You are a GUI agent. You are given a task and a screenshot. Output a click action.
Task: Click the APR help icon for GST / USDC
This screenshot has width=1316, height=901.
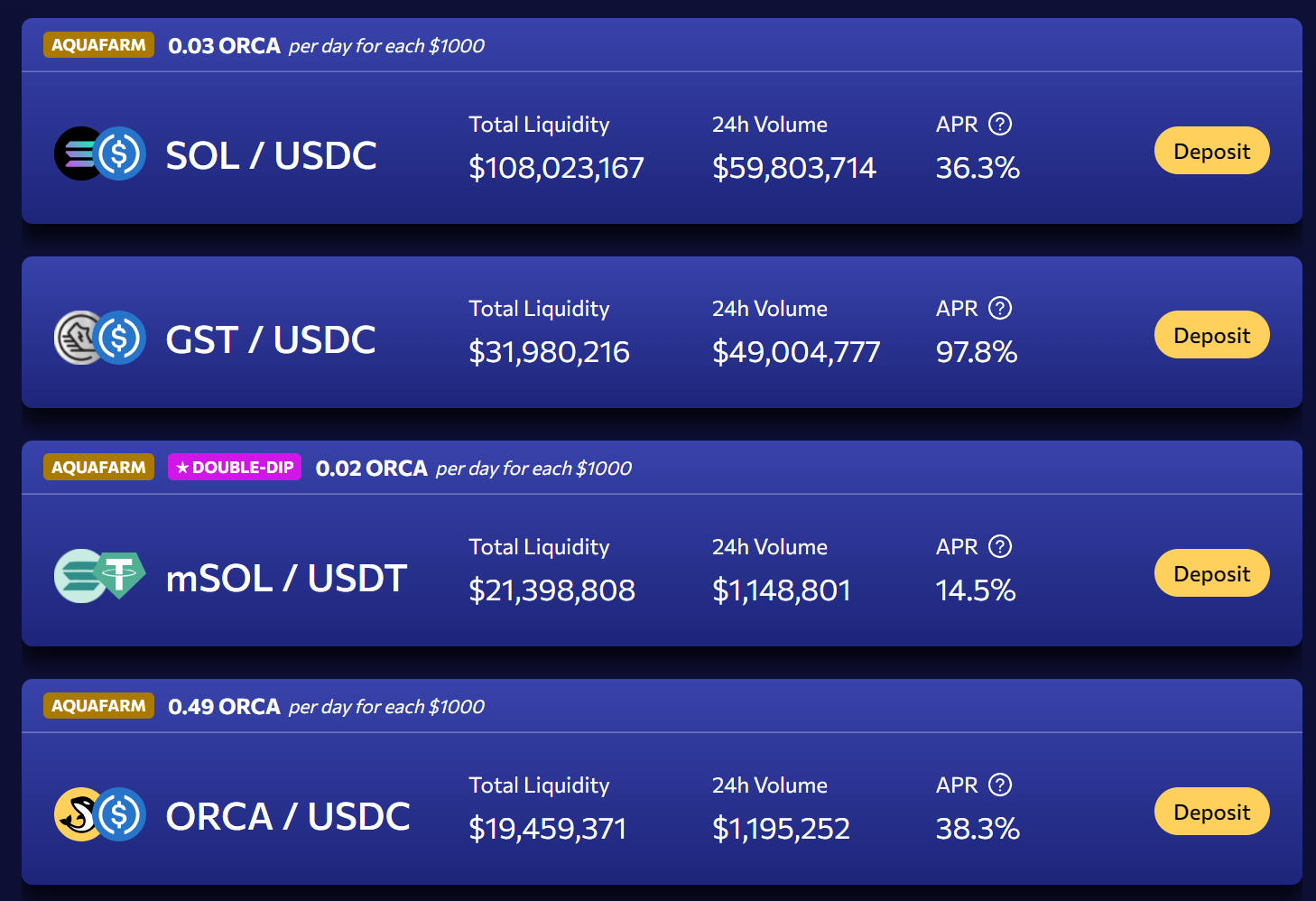pos(1000,308)
